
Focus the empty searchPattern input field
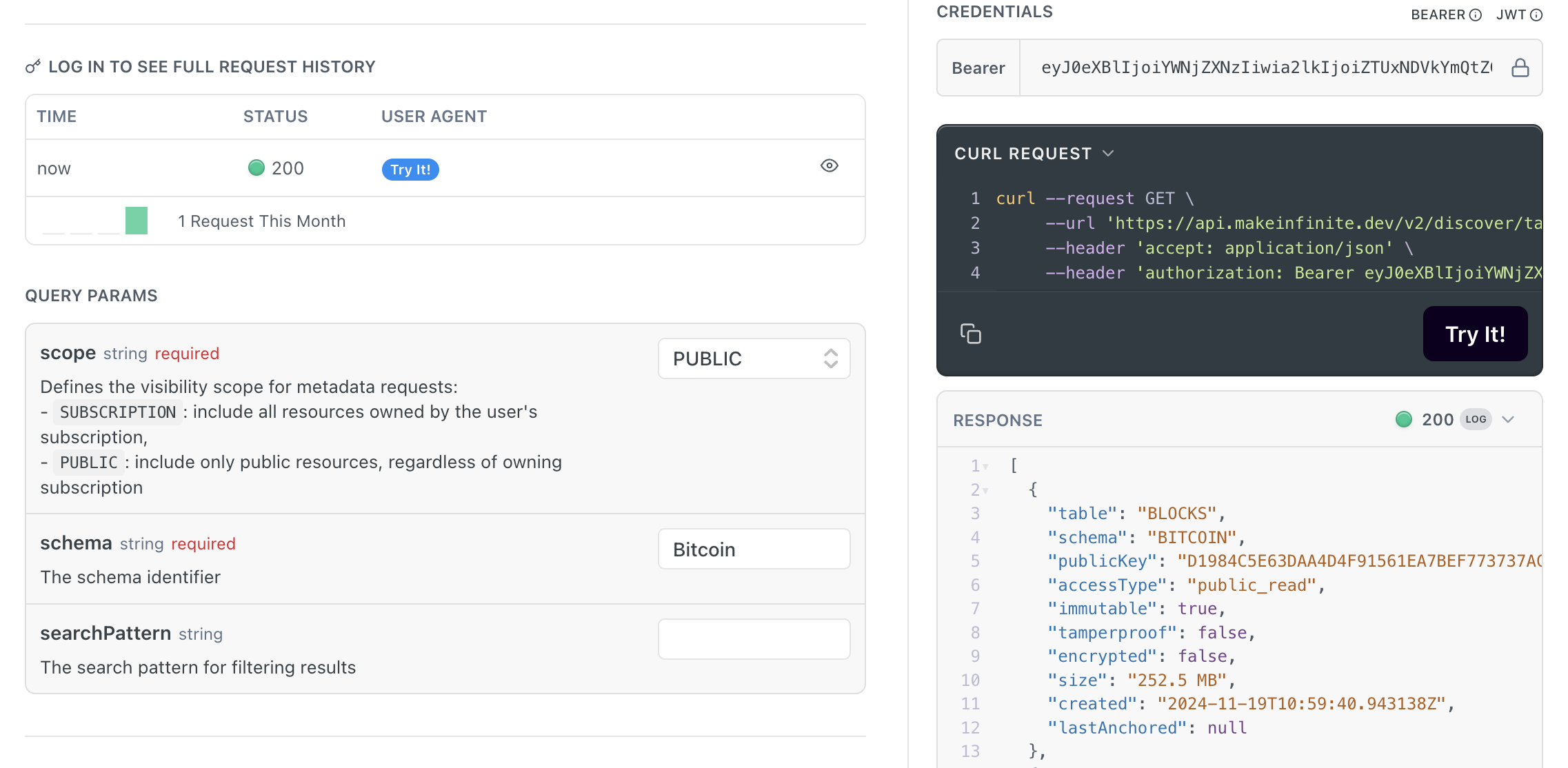(x=754, y=639)
